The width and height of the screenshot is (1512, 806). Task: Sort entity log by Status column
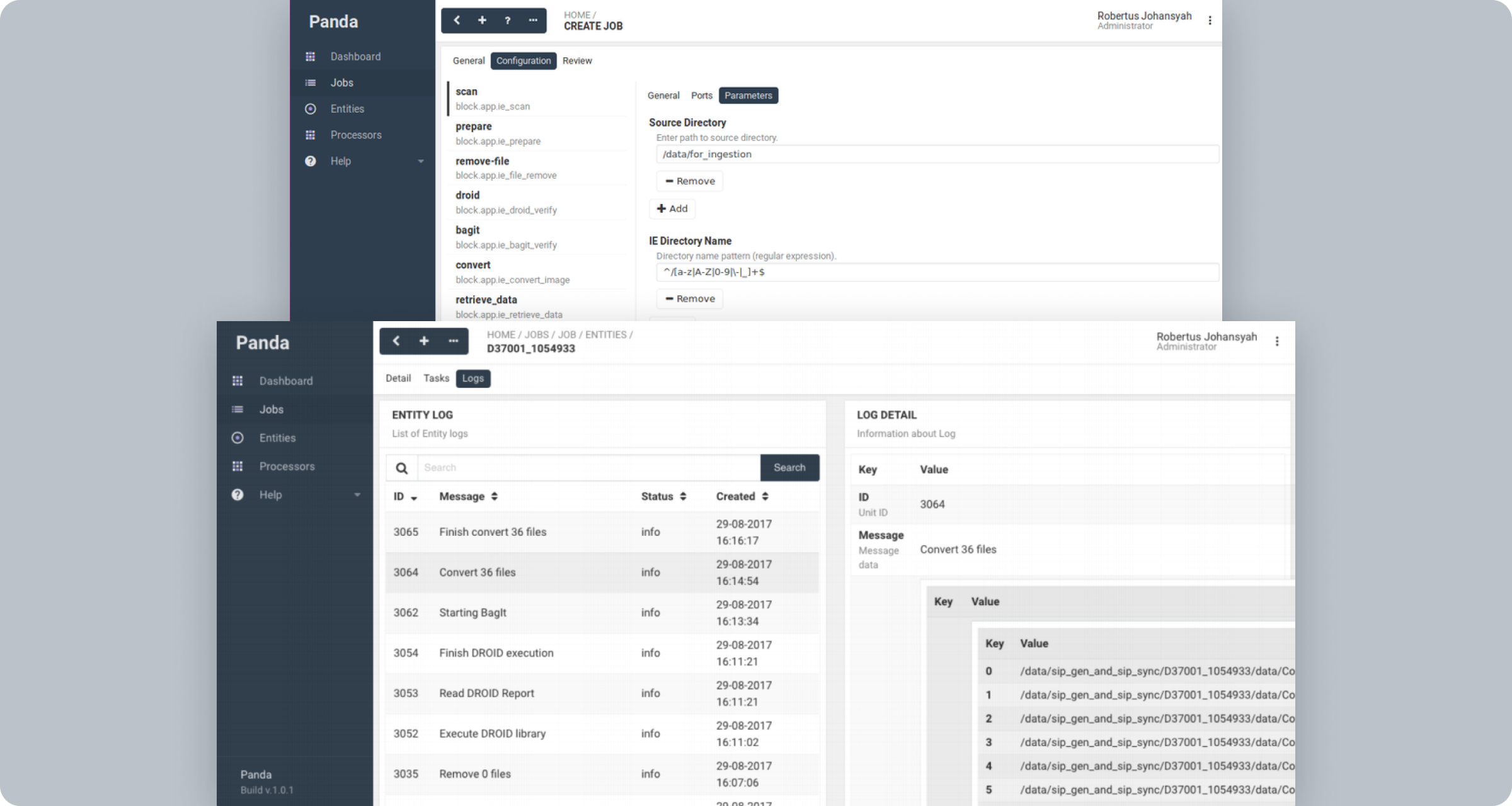tap(663, 496)
